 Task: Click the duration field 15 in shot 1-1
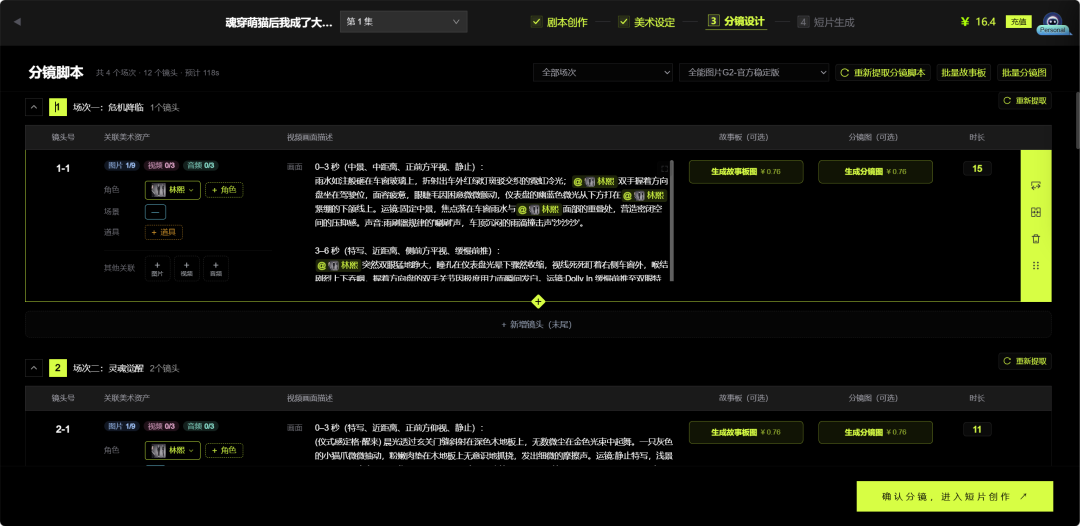[977, 169]
